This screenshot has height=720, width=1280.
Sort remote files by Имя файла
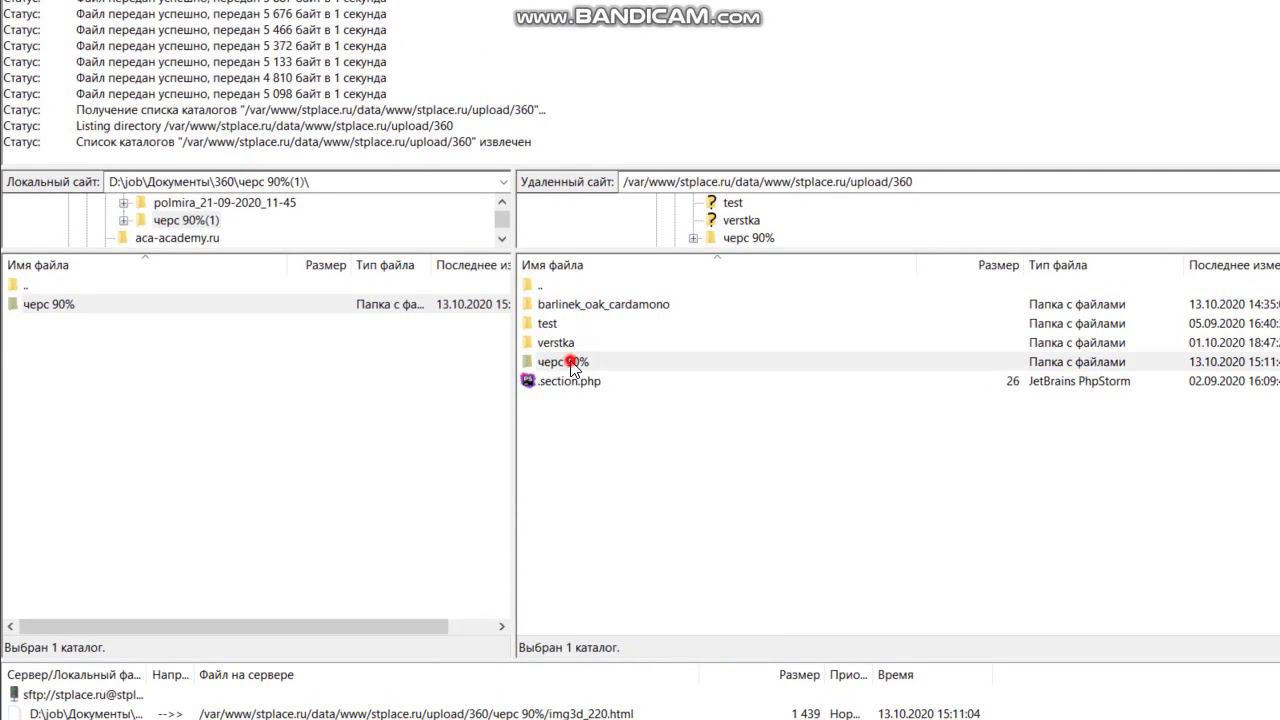click(x=717, y=265)
